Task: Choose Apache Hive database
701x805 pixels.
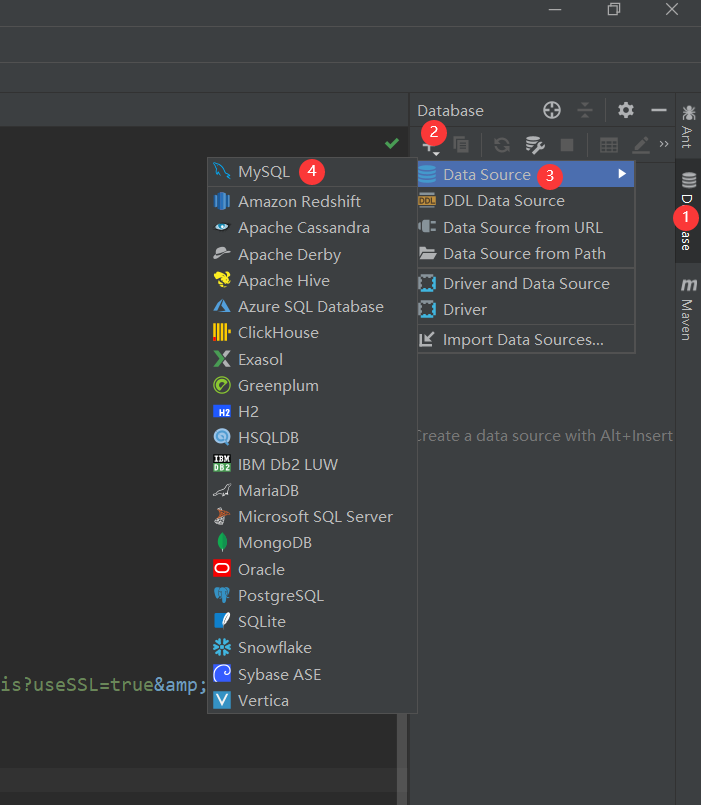Action: pyautogui.click(x=312, y=280)
